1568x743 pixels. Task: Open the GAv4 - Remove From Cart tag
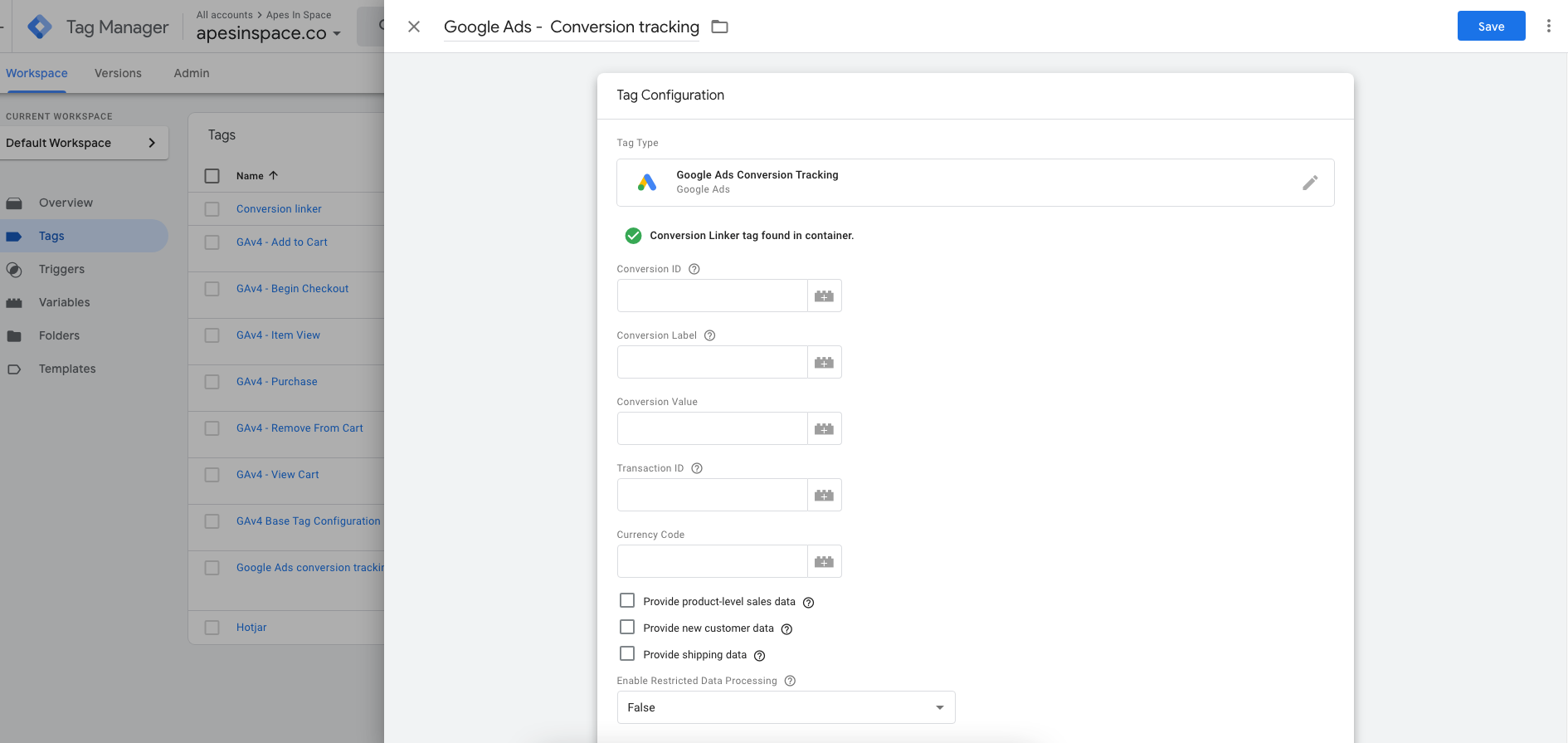click(x=299, y=428)
